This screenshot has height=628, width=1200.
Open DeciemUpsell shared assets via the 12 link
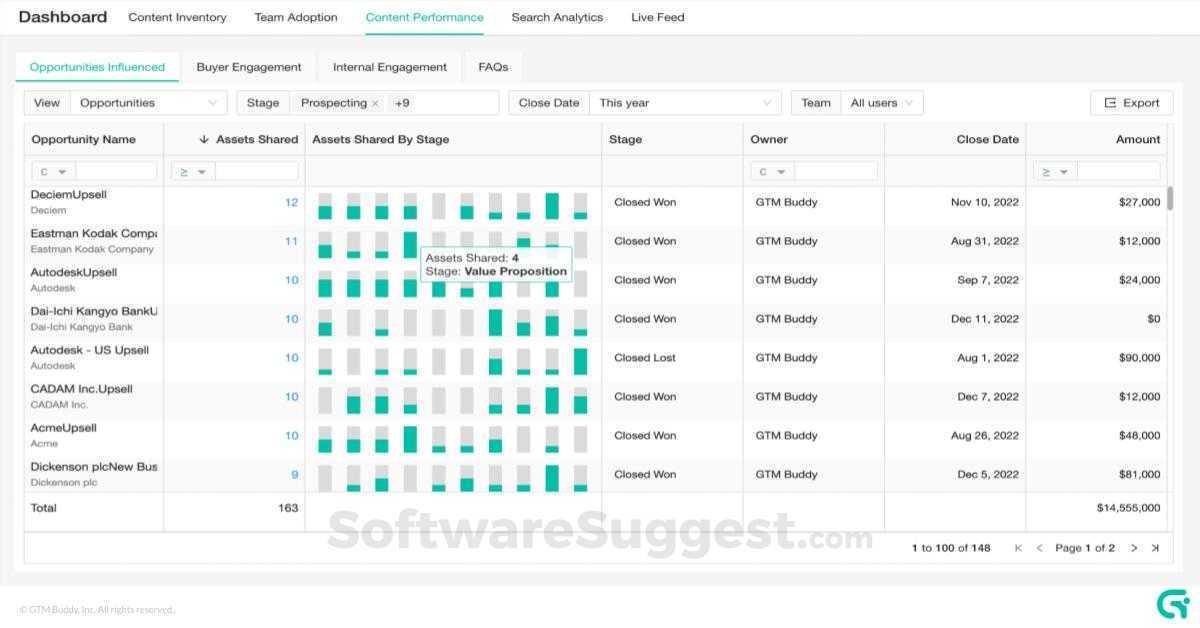click(292, 201)
